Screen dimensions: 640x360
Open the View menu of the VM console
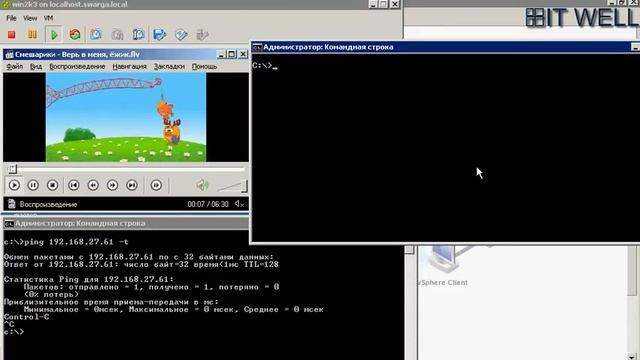30,18
